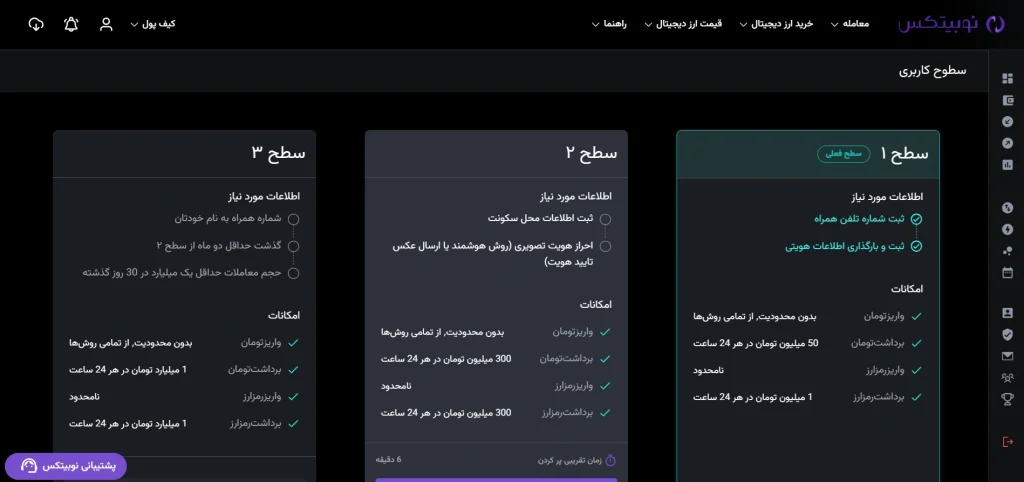Open the کیف پول menu label
Image resolution: width=1024 pixels, height=482 pixels.
(x=159, y=24)
